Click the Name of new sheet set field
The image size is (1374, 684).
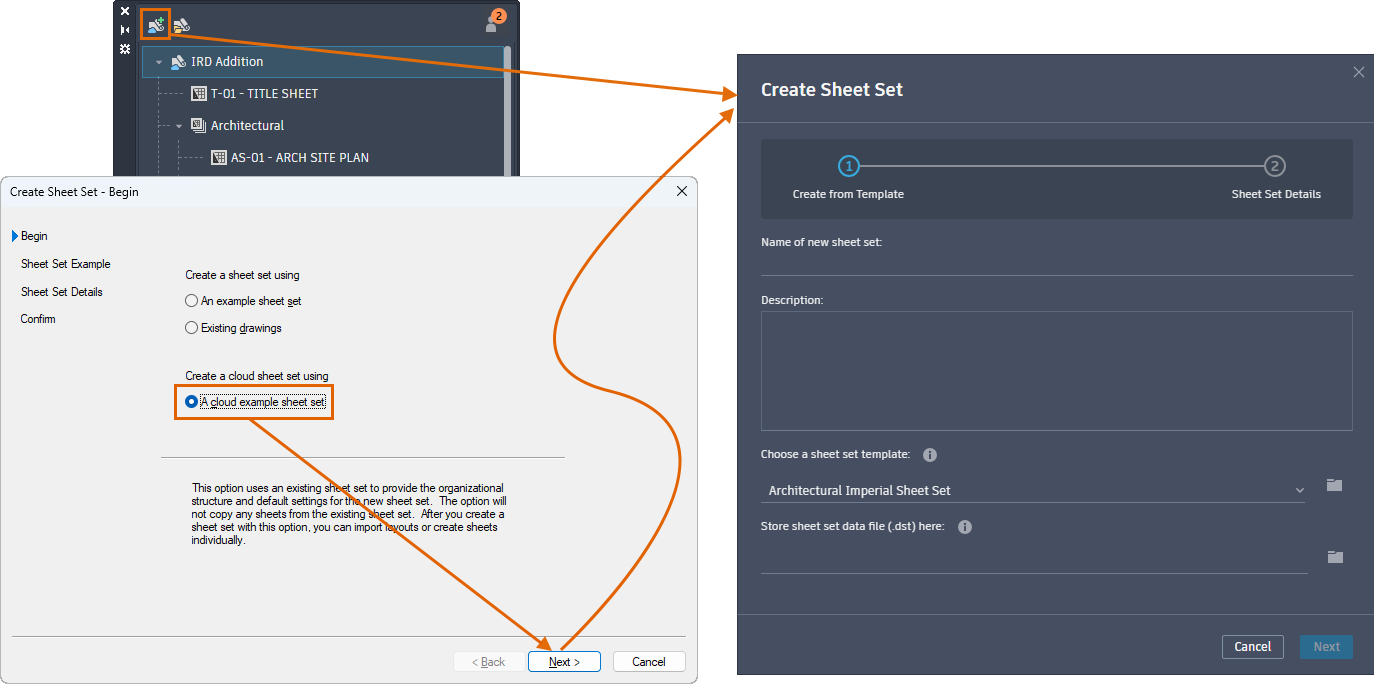coord(1056,264)
